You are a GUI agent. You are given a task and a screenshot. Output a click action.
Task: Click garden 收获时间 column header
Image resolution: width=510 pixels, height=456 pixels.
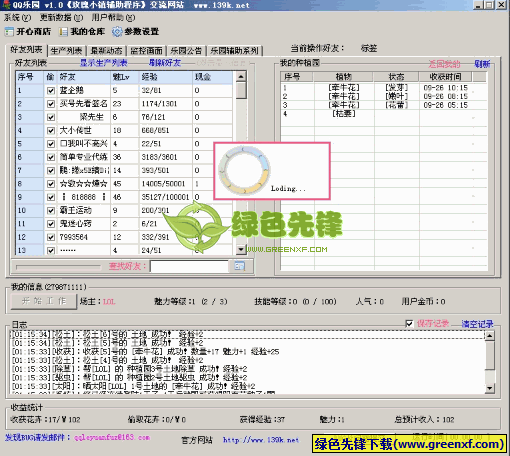(x=445, y=77)
